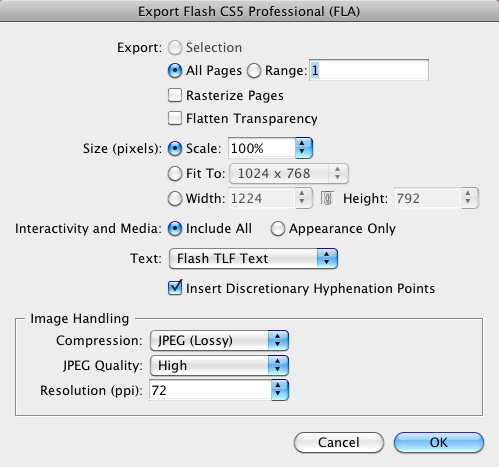Select the Fit To radio button
The width and height of the screenshot is (499, 467).
point(175,174)
